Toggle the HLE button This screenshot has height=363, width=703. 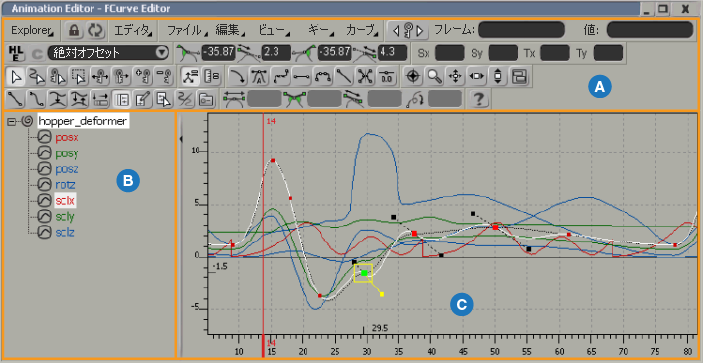[x=17, y=53]
